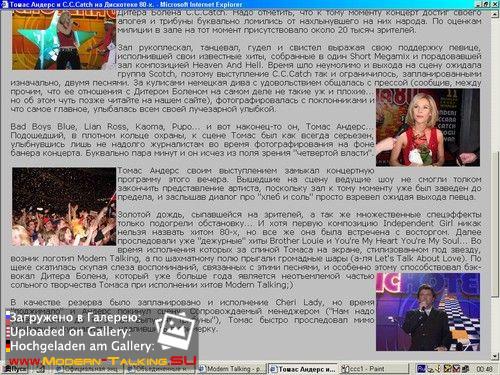
Task: Minimize the Internet Explorer window
Action: coord(479,4)
